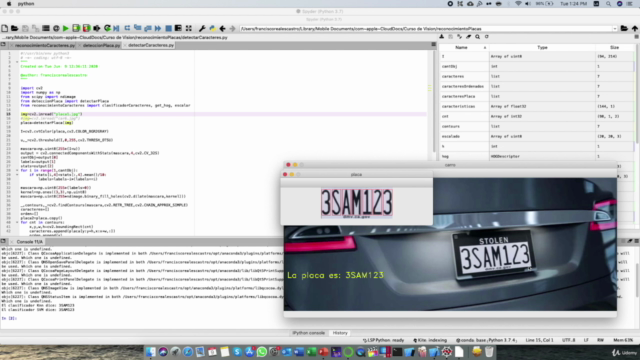This screenshot has width=640, height=360.
Task: Open editor options menu icon
Action: click(433, 44)
